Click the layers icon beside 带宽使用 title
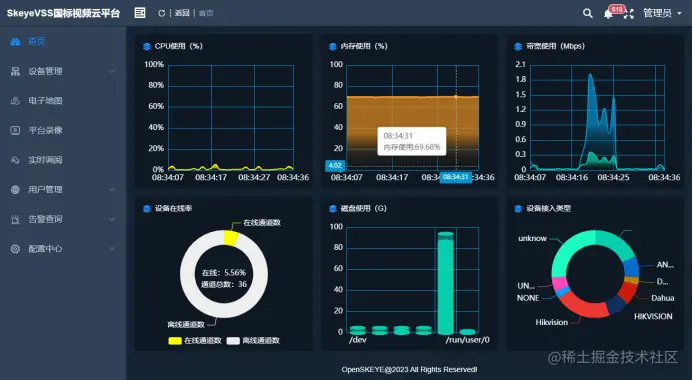Viewport: 693px width, 380px height. coord(518,46)
